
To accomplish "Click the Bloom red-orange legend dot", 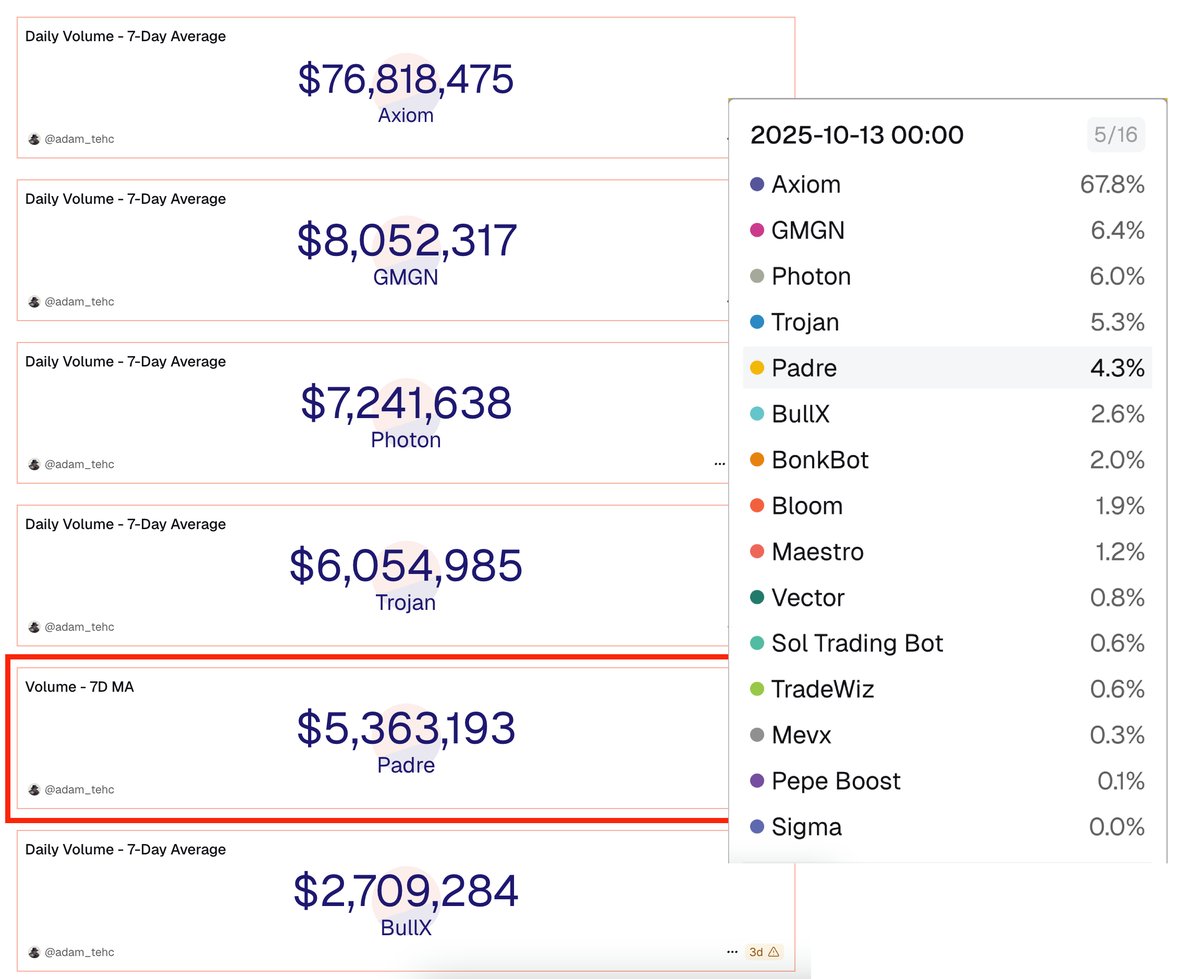I will (x=757, y=506).
